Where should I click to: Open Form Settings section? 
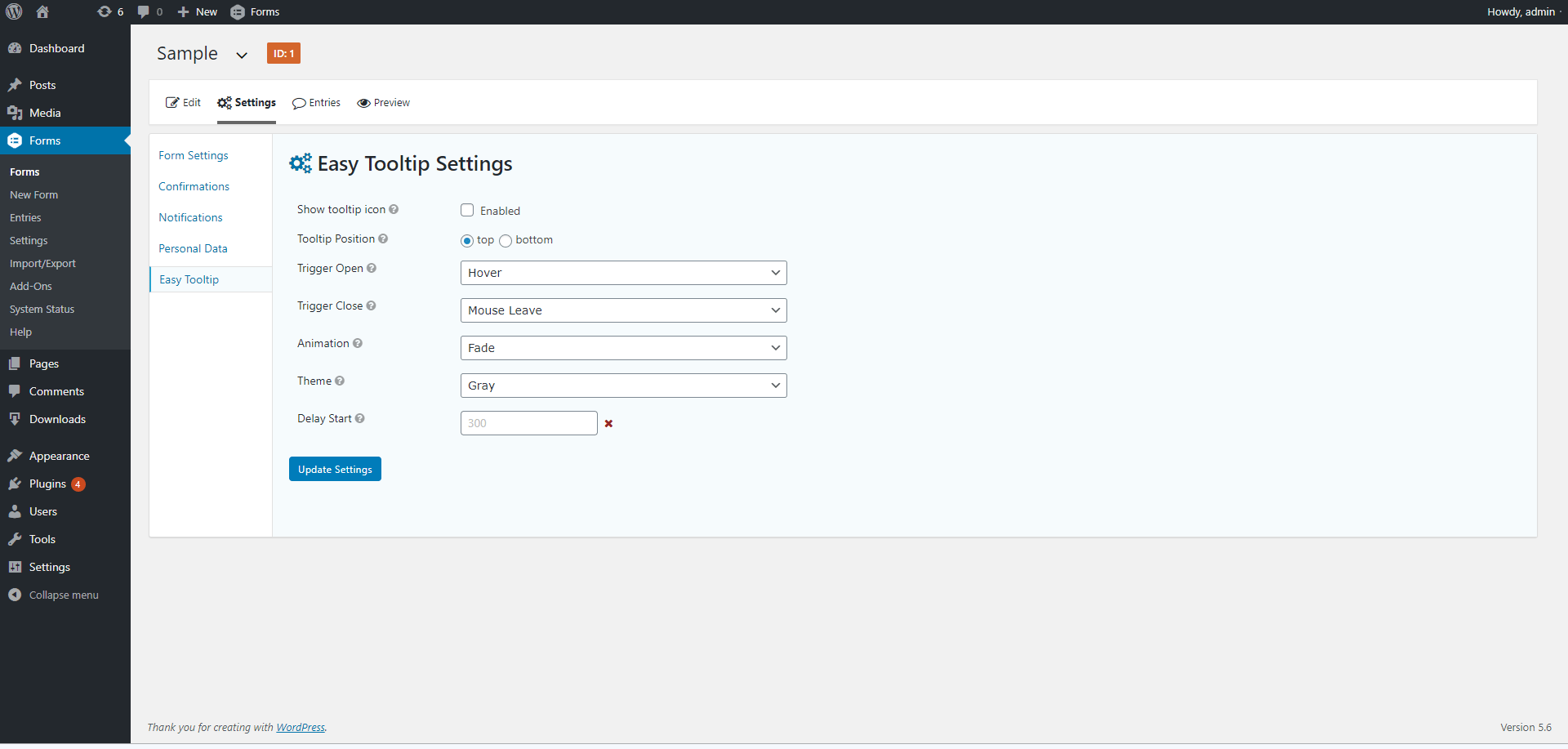tap(194, 155)
